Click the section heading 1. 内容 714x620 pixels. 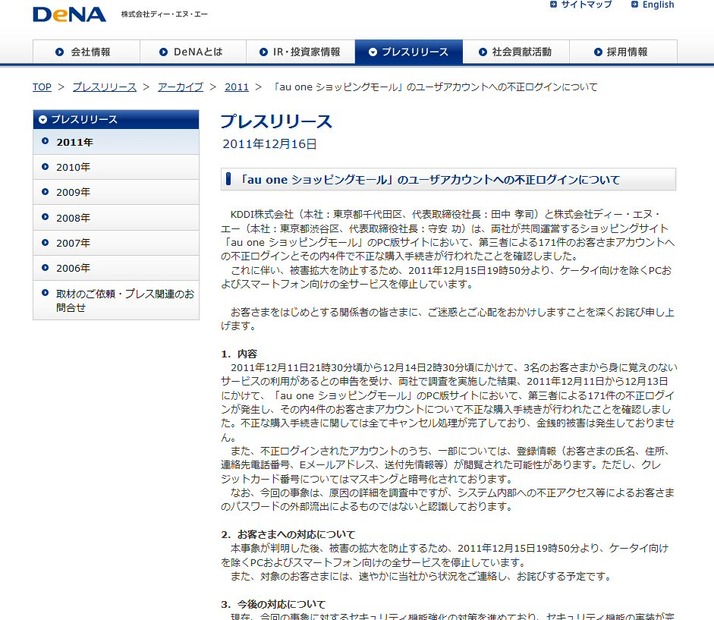click(x=239, y=354)
